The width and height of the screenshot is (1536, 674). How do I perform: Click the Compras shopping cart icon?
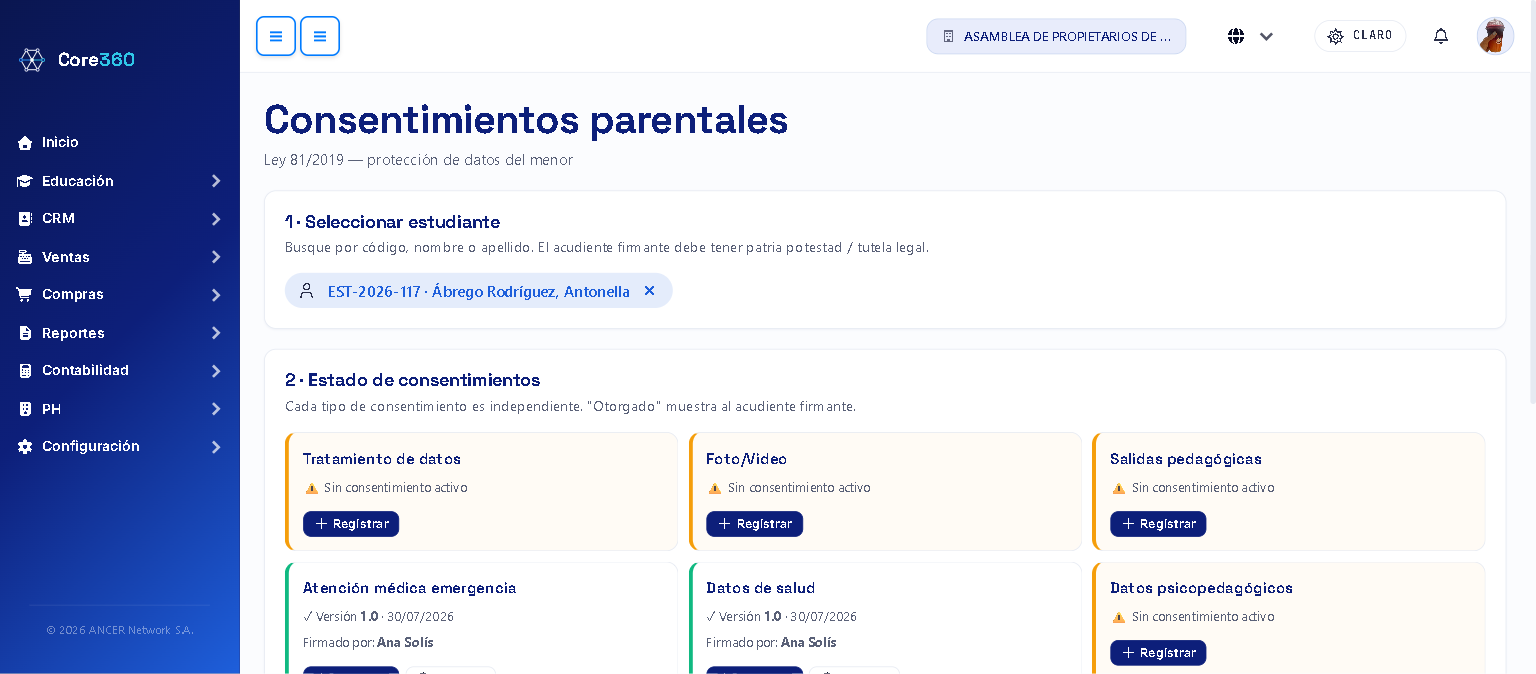click(25, 294)
